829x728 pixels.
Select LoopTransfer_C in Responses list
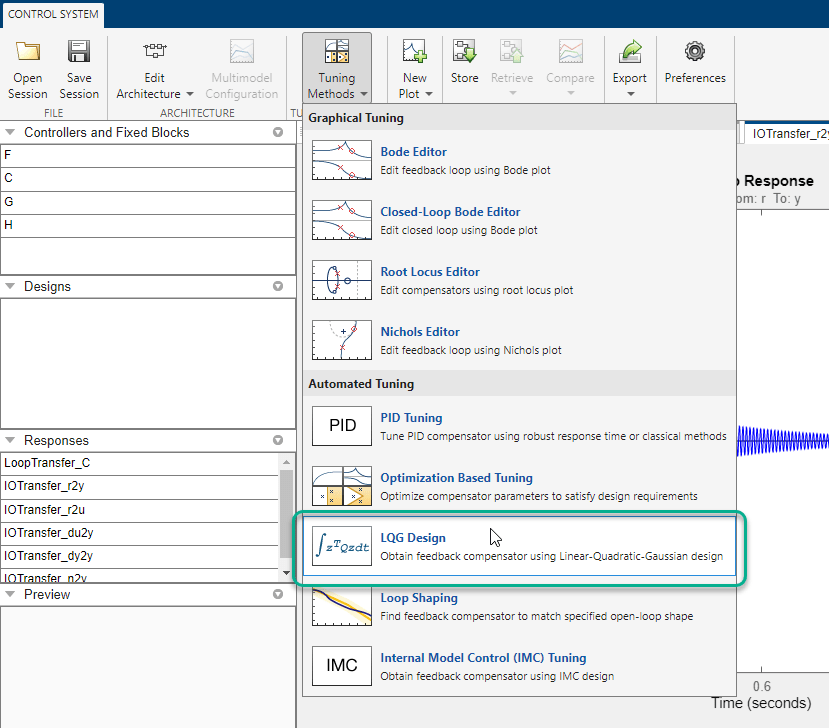point(47,463)
